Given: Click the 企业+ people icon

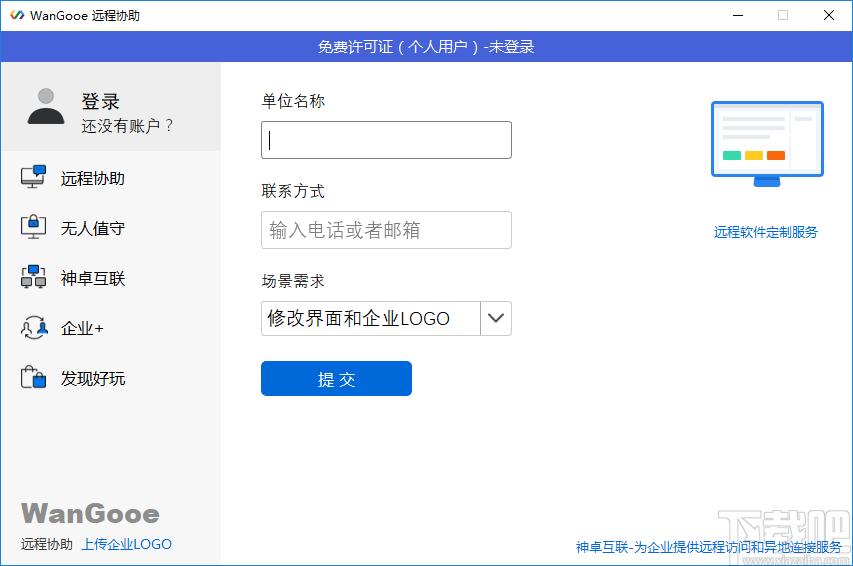Looking at the screenshot, I should pos(33,327).
